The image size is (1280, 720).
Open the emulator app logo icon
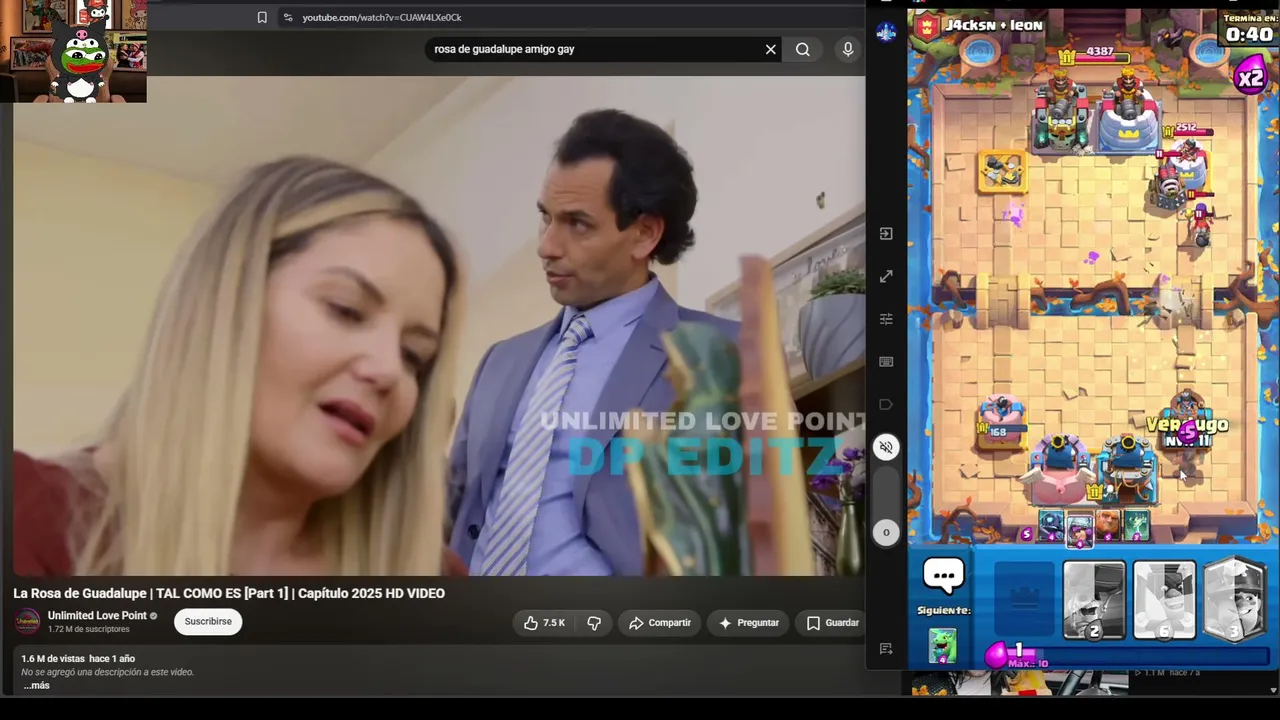[x=886, y=33]
